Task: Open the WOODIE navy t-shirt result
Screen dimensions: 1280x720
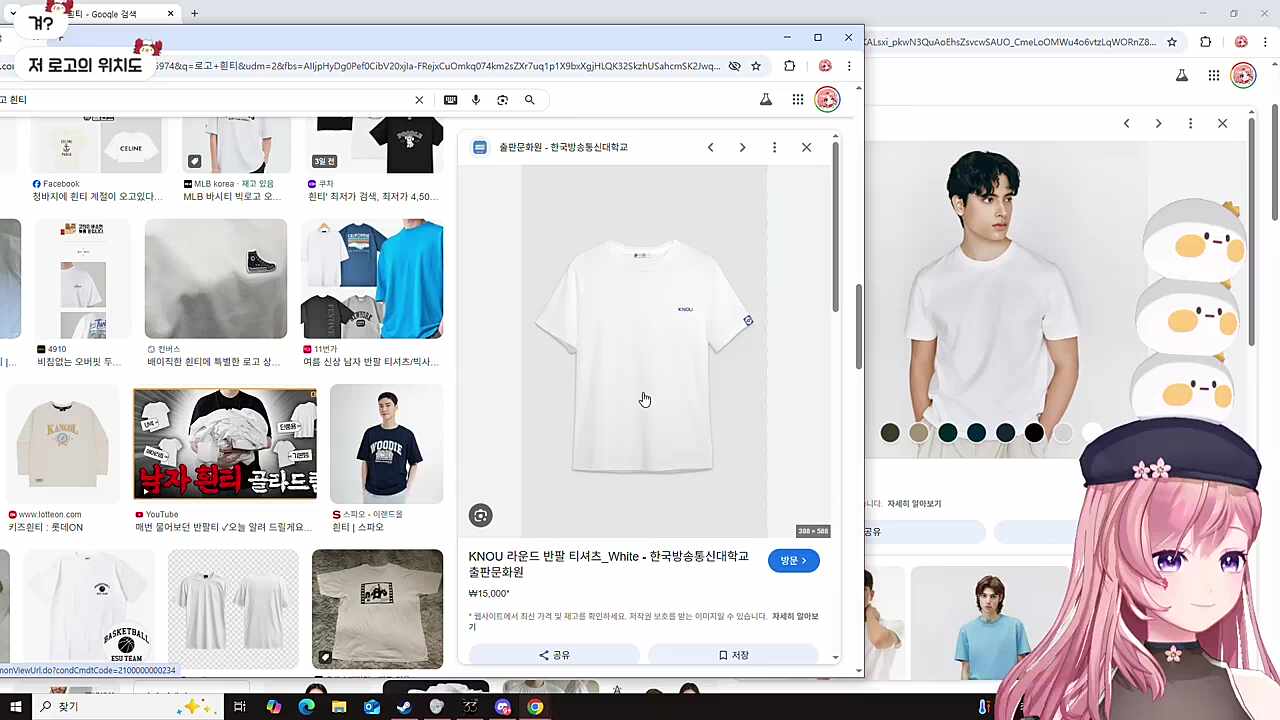Action: pyautogui.click(x=386, y=444)
